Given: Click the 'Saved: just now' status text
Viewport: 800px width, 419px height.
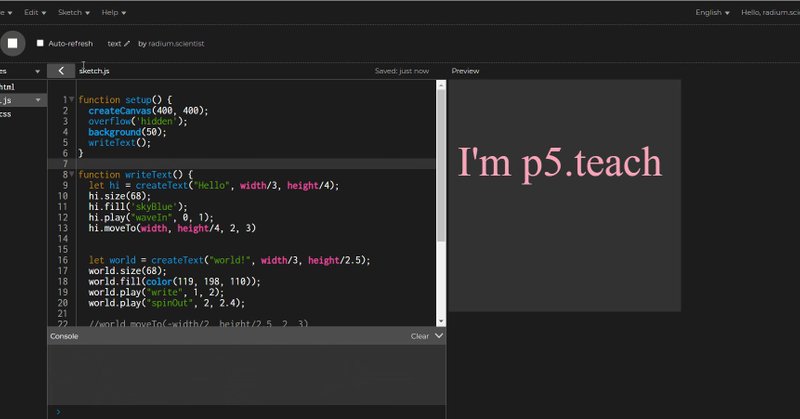Looking at the screenshot, I should 402,71.
